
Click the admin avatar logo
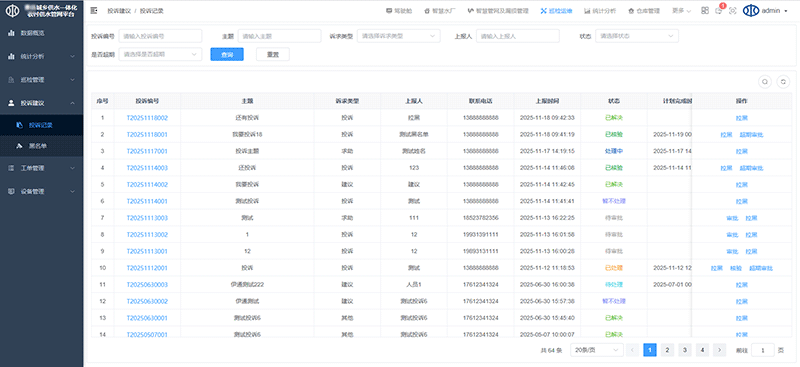coord(751,11)
